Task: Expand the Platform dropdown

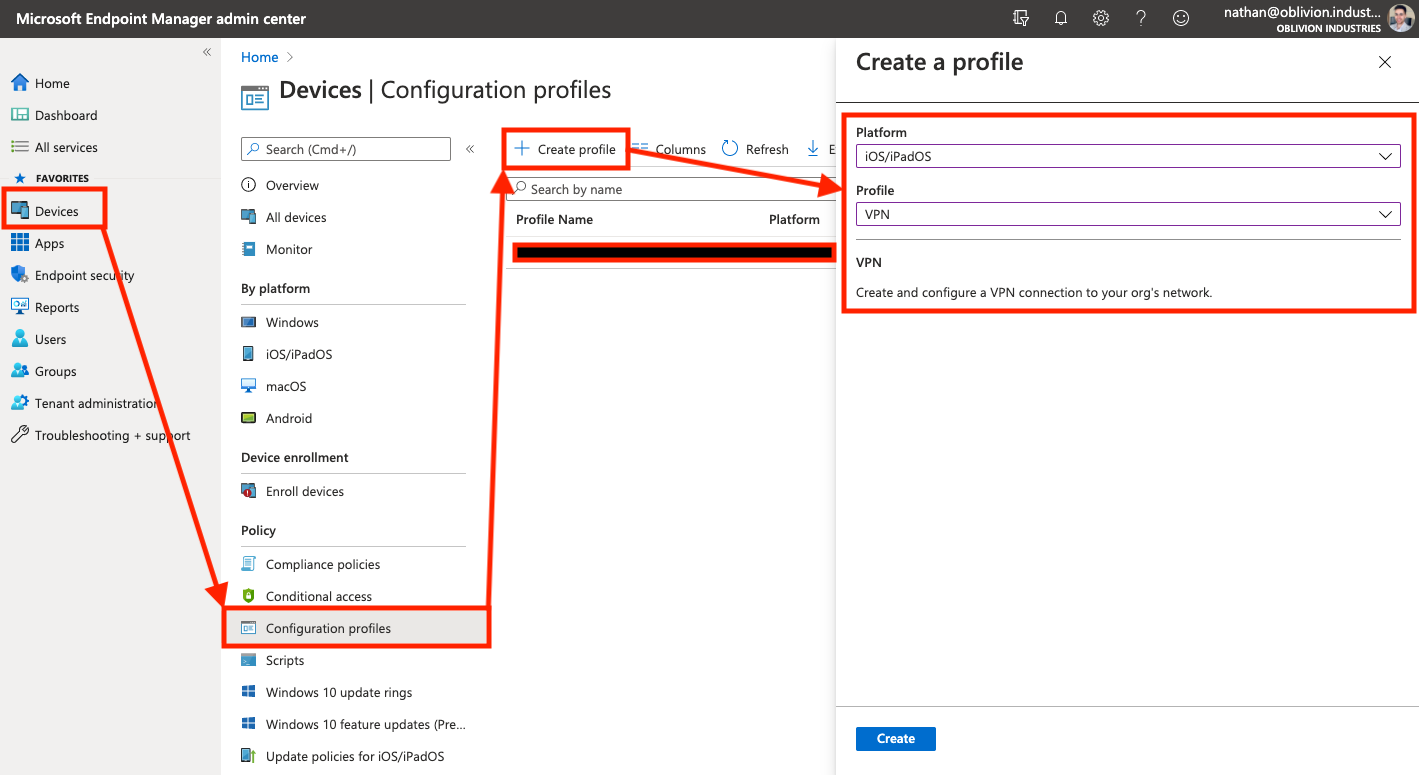Action: pyautogui.click(x=1128, y=156)
